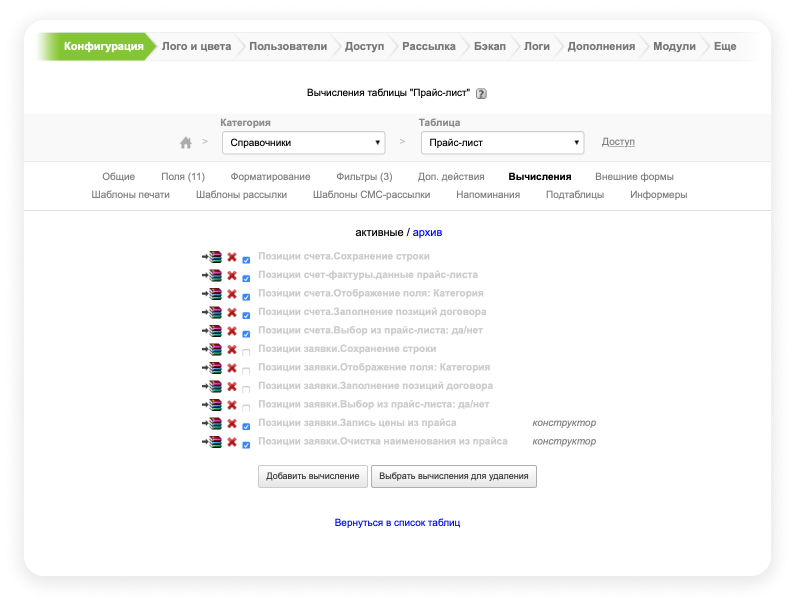Image resolution: width=795 pixels, height=604 pixels.
Task: Click the home icon before Категория
Action: 186,143
